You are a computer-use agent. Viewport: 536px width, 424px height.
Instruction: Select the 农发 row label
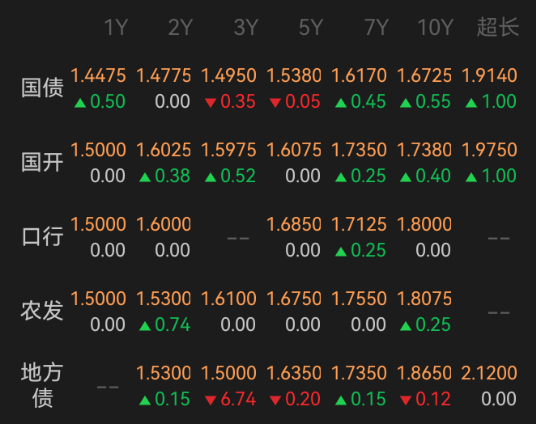pyautogui.click(x=42, y=311)
